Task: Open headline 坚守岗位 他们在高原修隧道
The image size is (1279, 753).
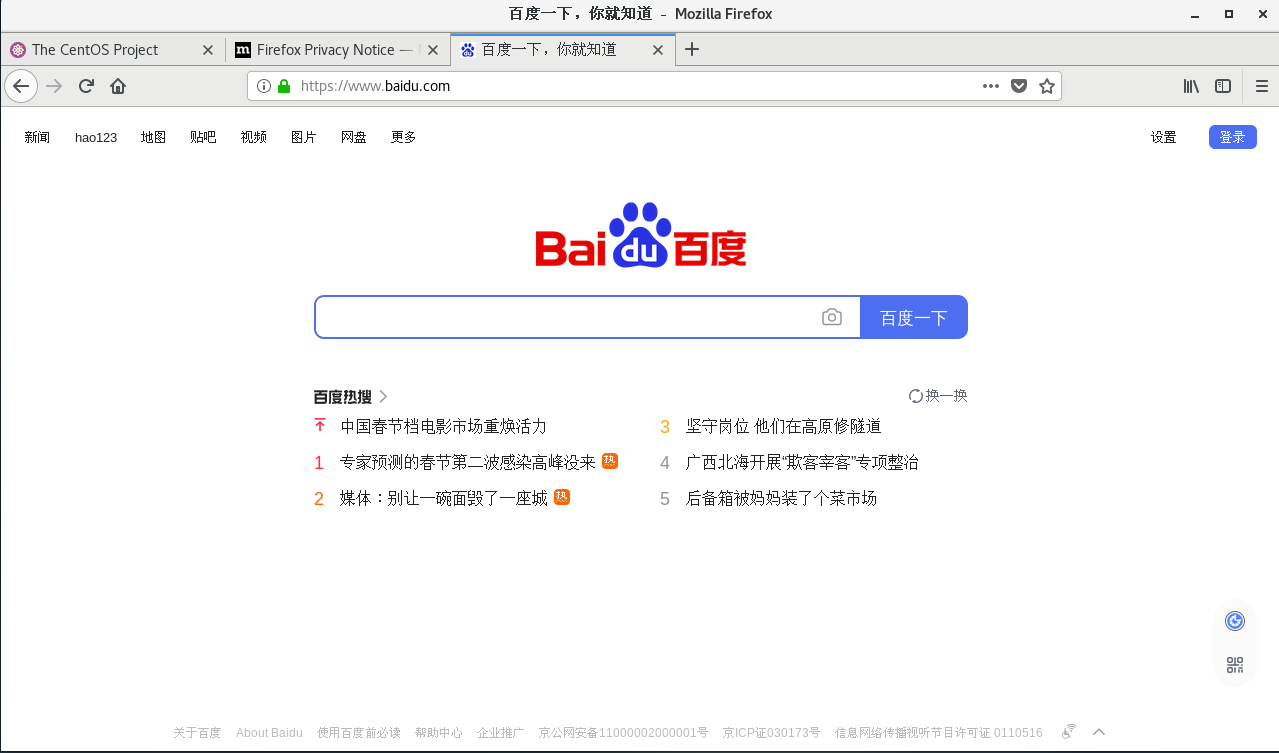Action: [x=783, y=426]
